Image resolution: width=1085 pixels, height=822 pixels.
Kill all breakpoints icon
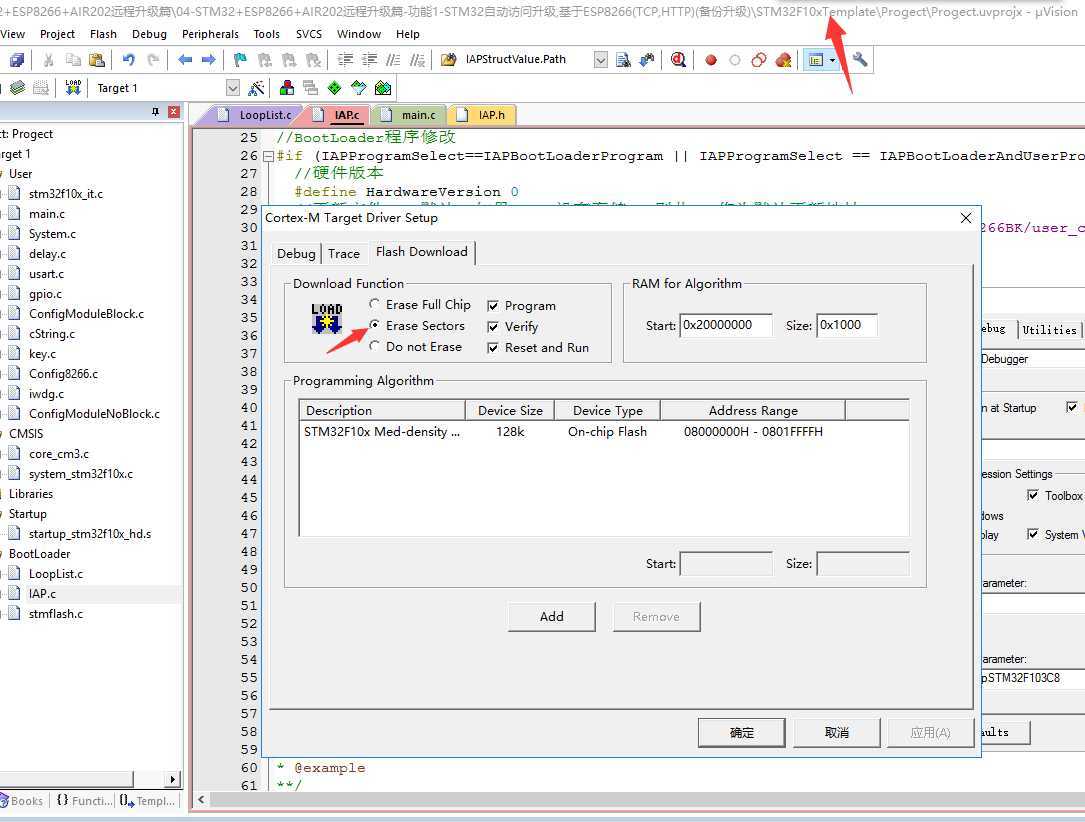click(783, 60)
